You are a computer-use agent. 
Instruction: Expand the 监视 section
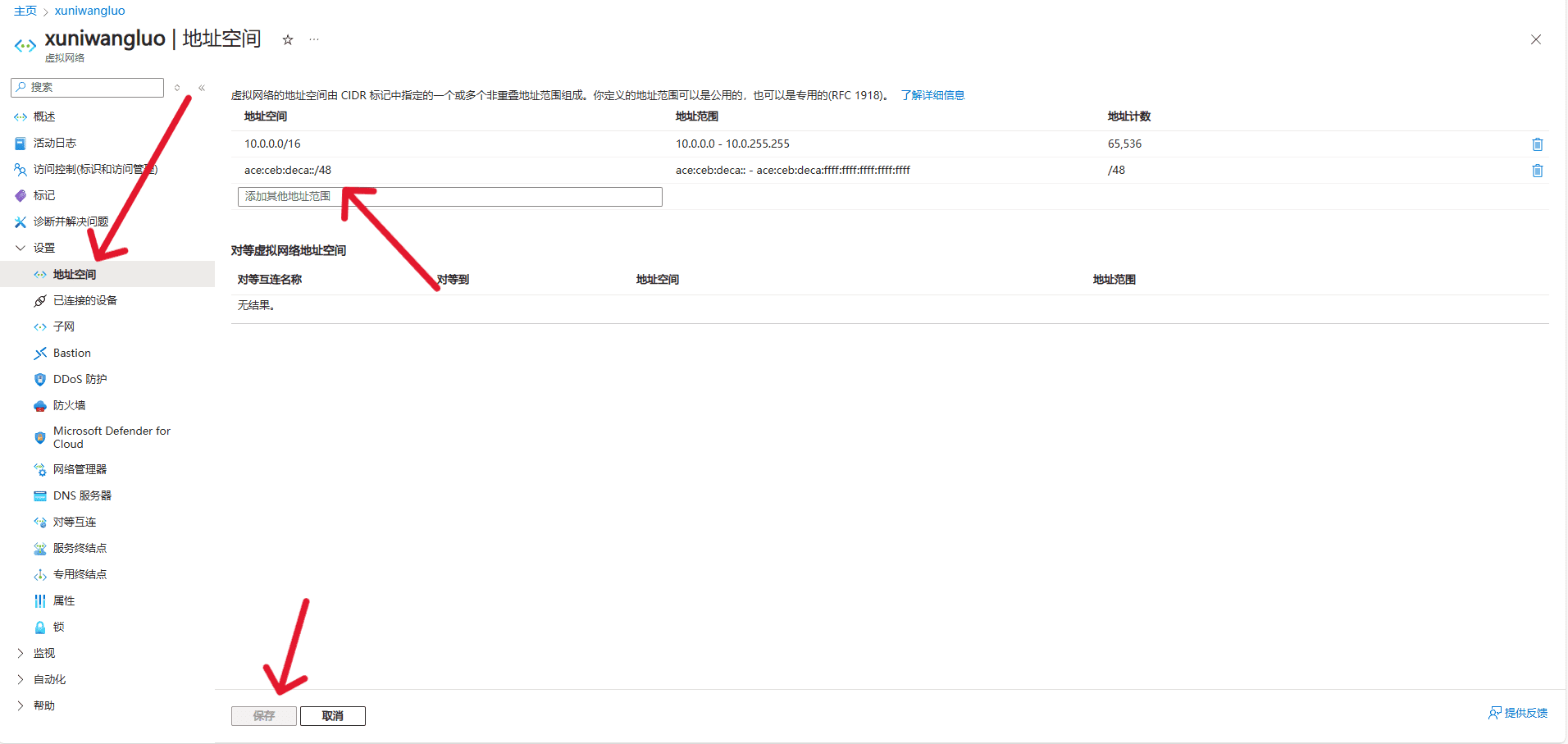coord(43,653)
